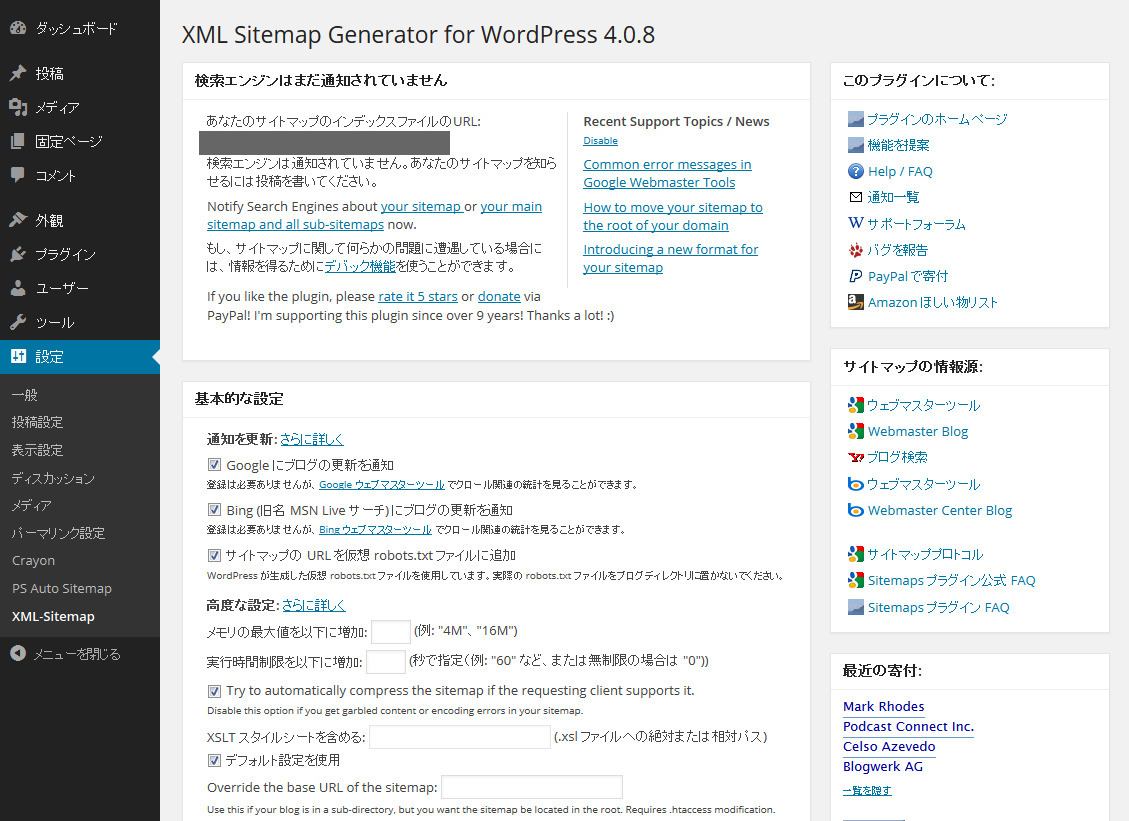This screenshot has height=821, width=1129.
Task: Open the ディスカッション submenu item
Action: 53,477
